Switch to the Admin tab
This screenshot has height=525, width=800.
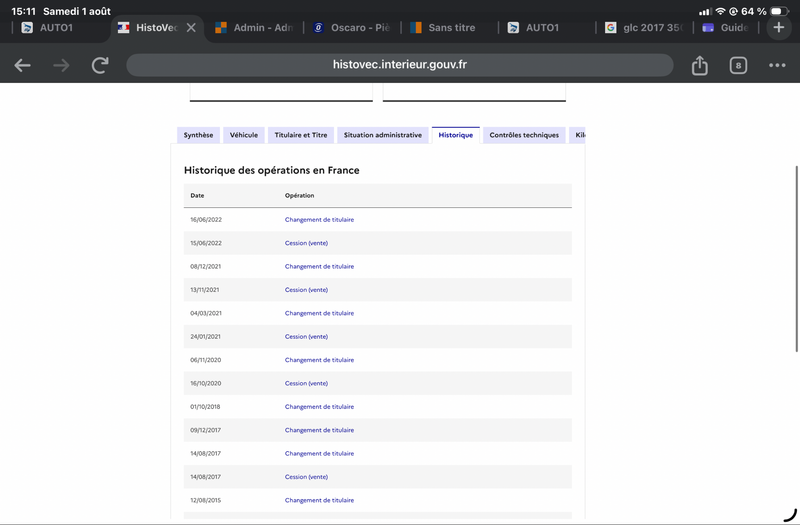pyautogui.click(x=255, y=28)
